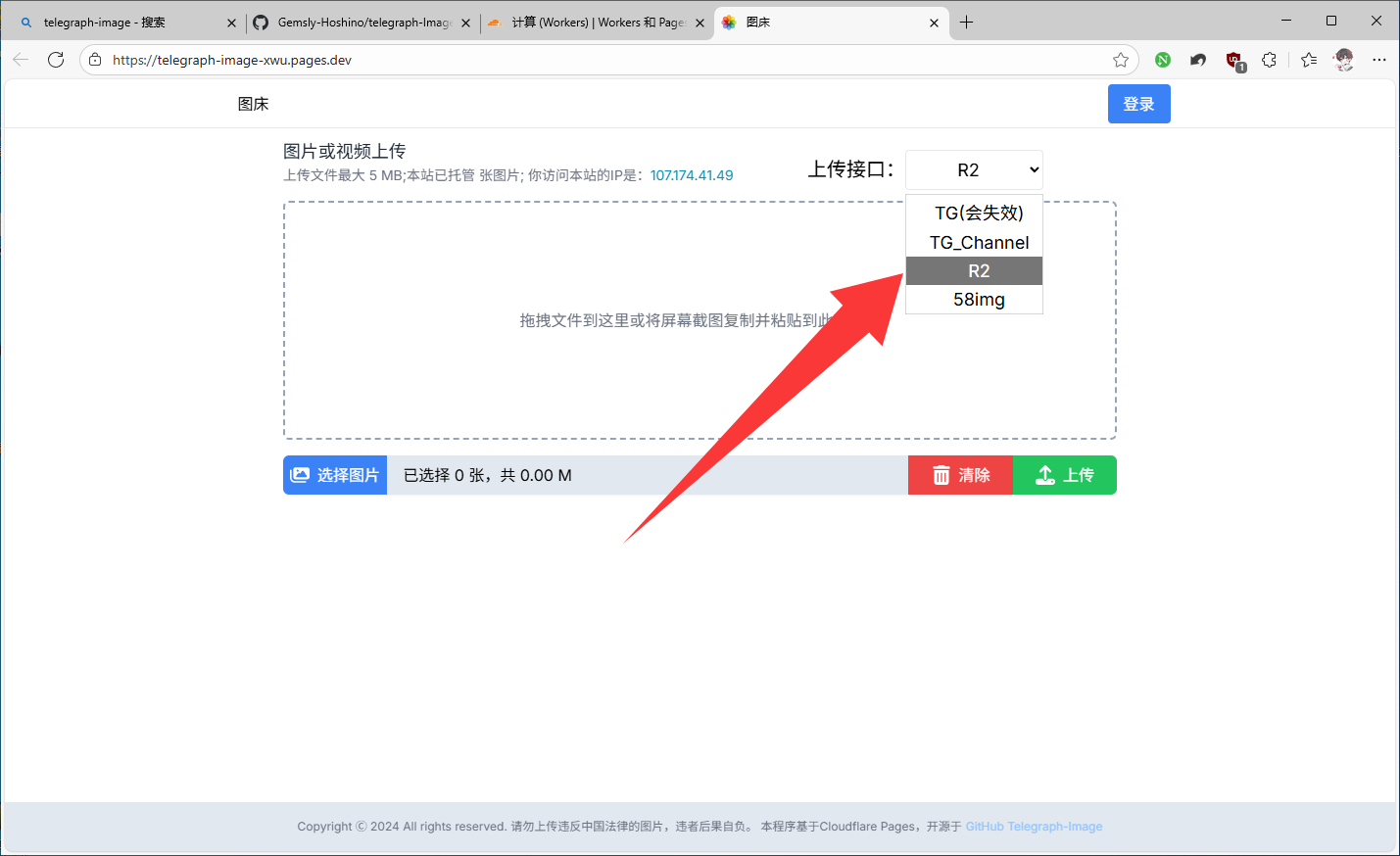Open the green N extension icon
1400x856 pixels.
[x=1163, y=60]
